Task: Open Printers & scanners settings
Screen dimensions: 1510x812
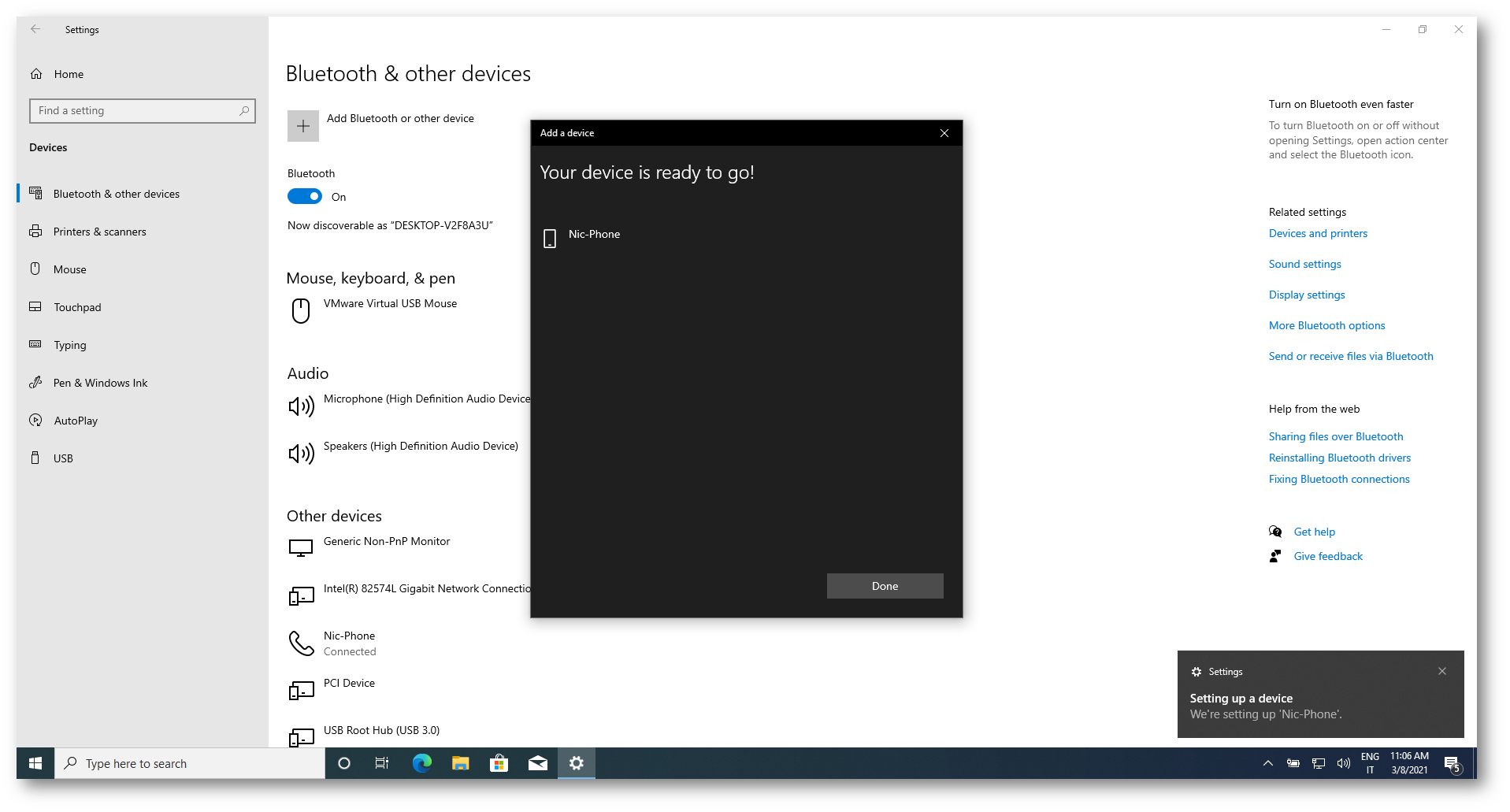Action: point(99,232)
